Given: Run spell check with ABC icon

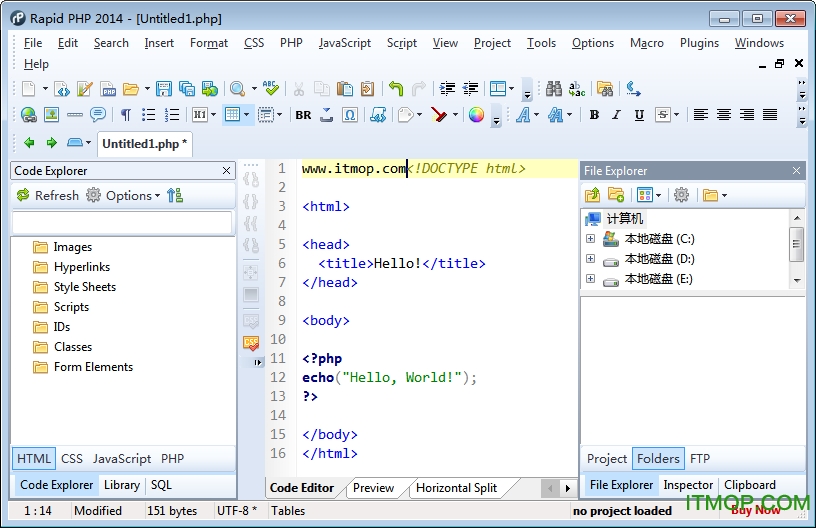Looking at the screenshot, I should [271, 88].
